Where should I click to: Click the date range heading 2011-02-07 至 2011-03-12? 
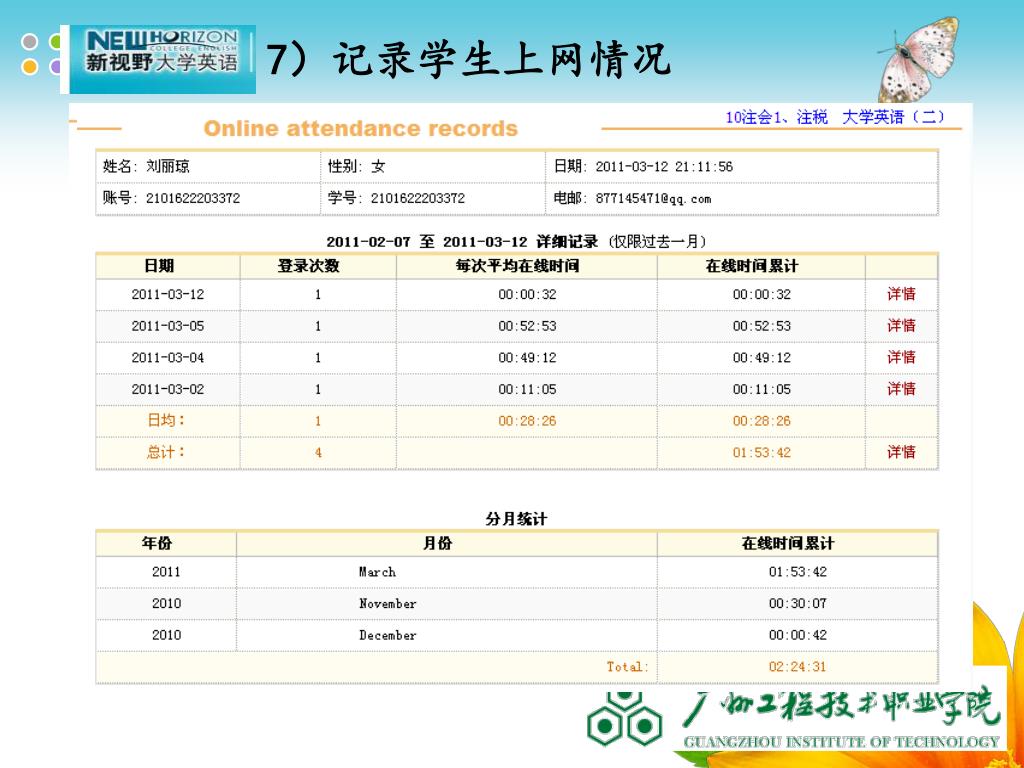pyautogui.click(x=426, y=242)
